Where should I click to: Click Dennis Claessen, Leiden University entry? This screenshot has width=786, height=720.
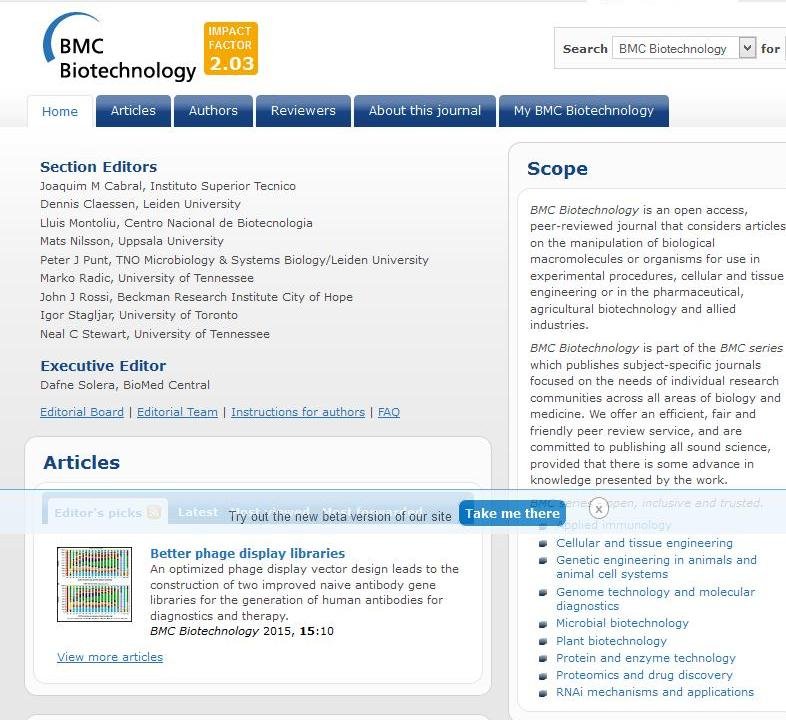click(x=140, y=204)
